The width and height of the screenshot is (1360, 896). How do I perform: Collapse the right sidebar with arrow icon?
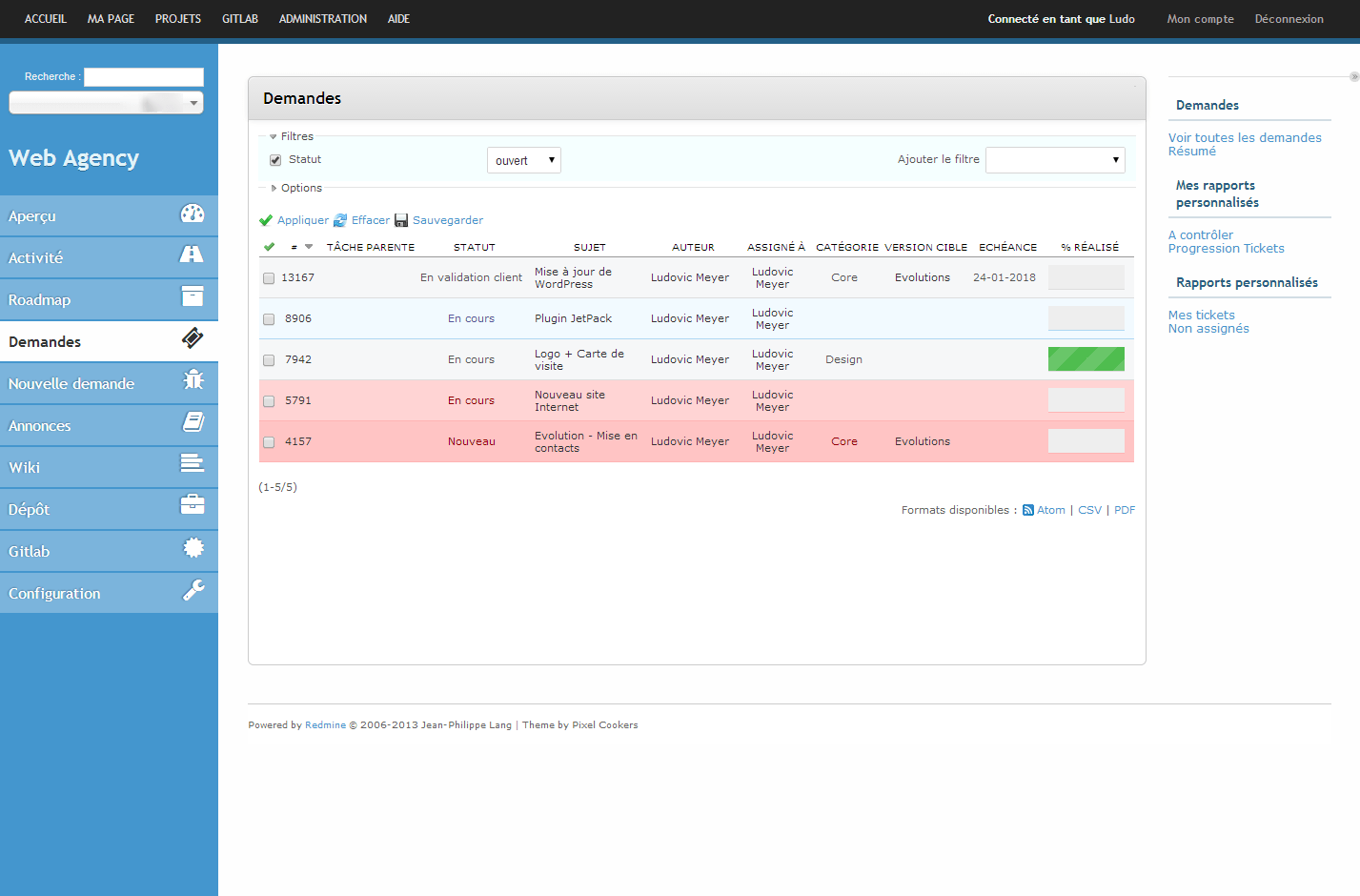pos(1354,76)
